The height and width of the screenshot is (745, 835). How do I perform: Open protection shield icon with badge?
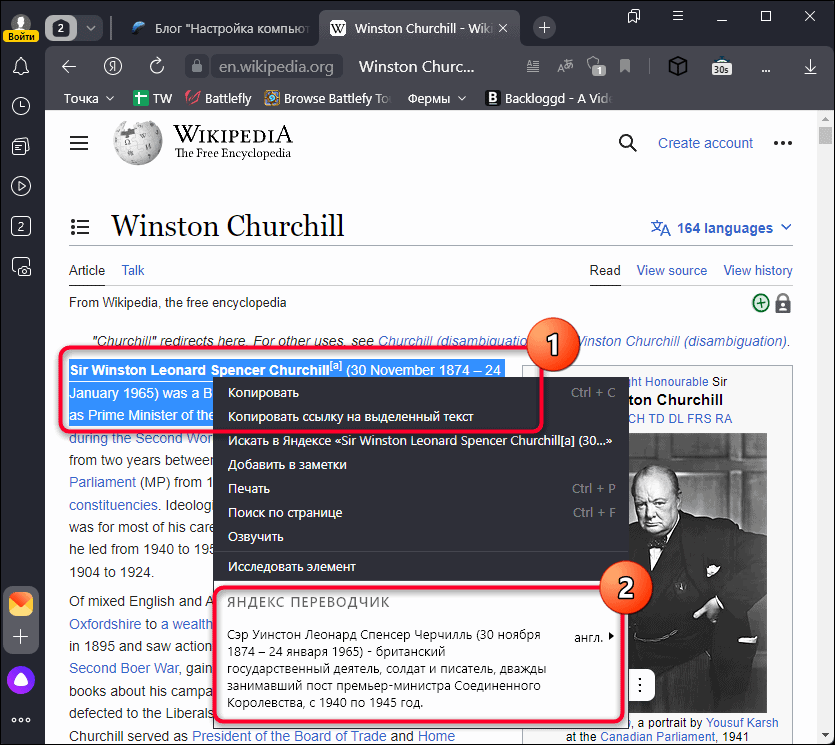click(596, 67)
